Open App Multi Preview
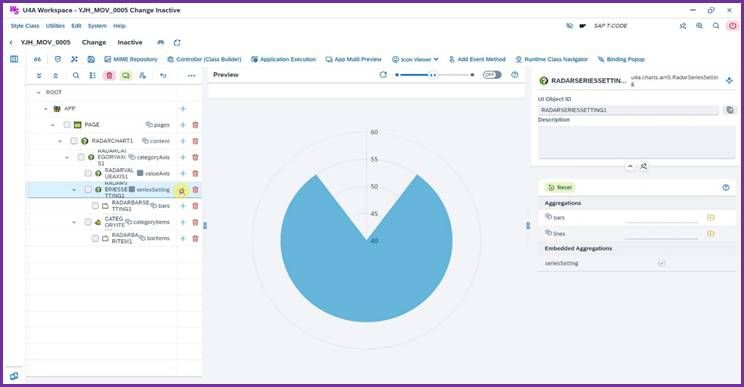 pos(353,59)
